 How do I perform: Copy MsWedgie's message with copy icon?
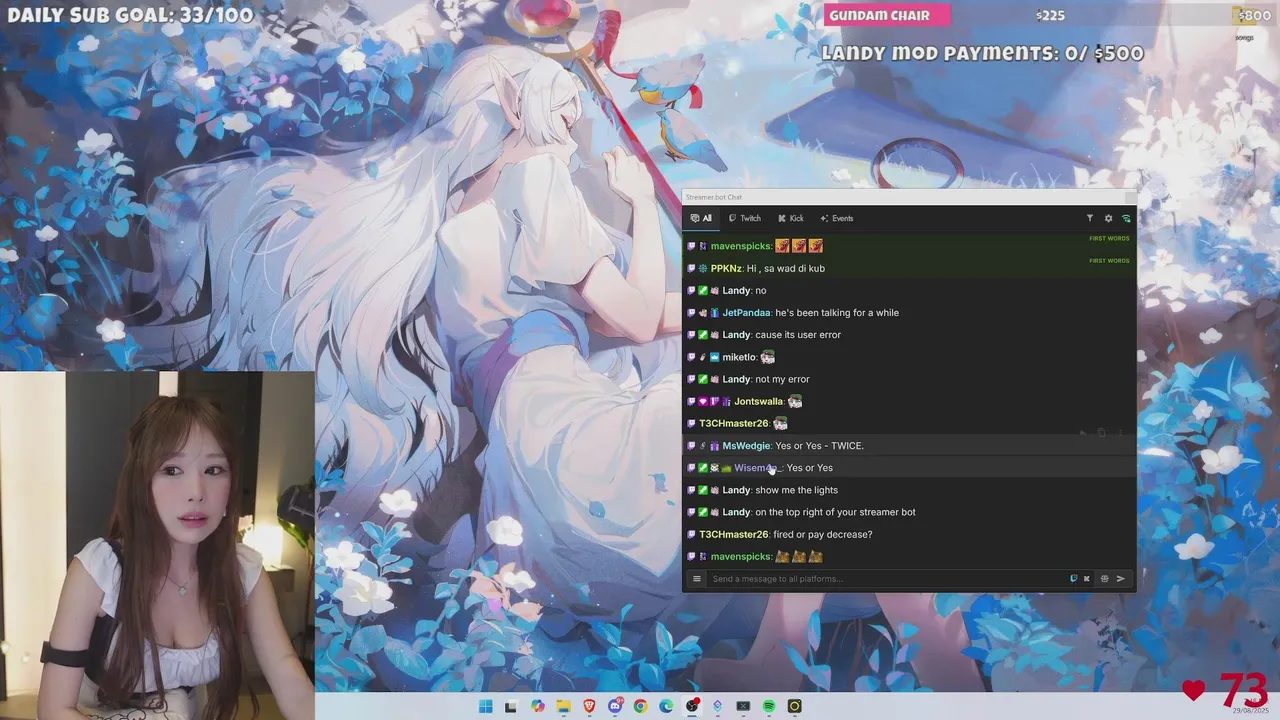pyautogui.click(x=1101, y=433)
